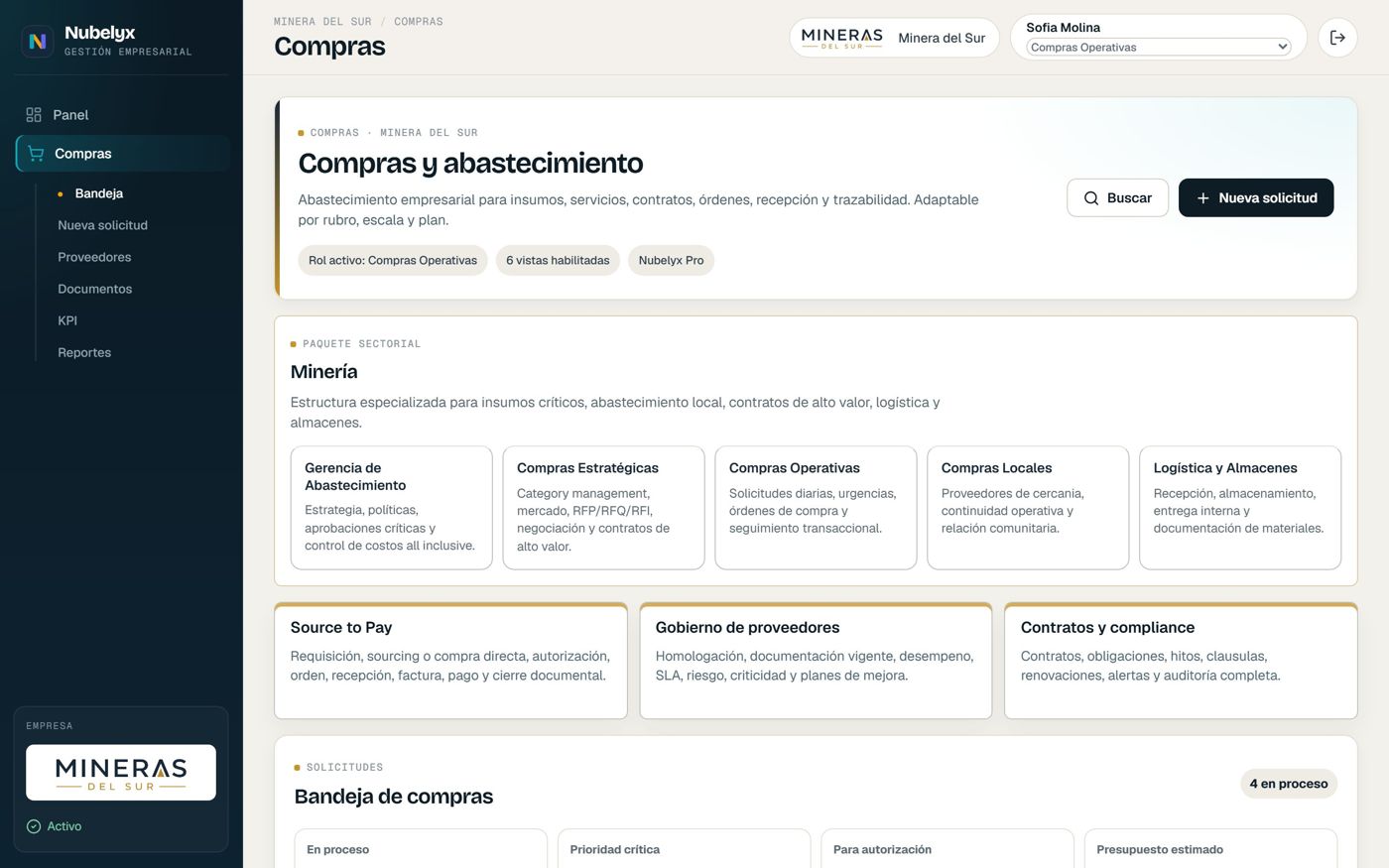Image resolution: width=1389 pixels, height=868 pixels.
Task: Click the Mineras del Sur header logo
Action: pos(842,38)
